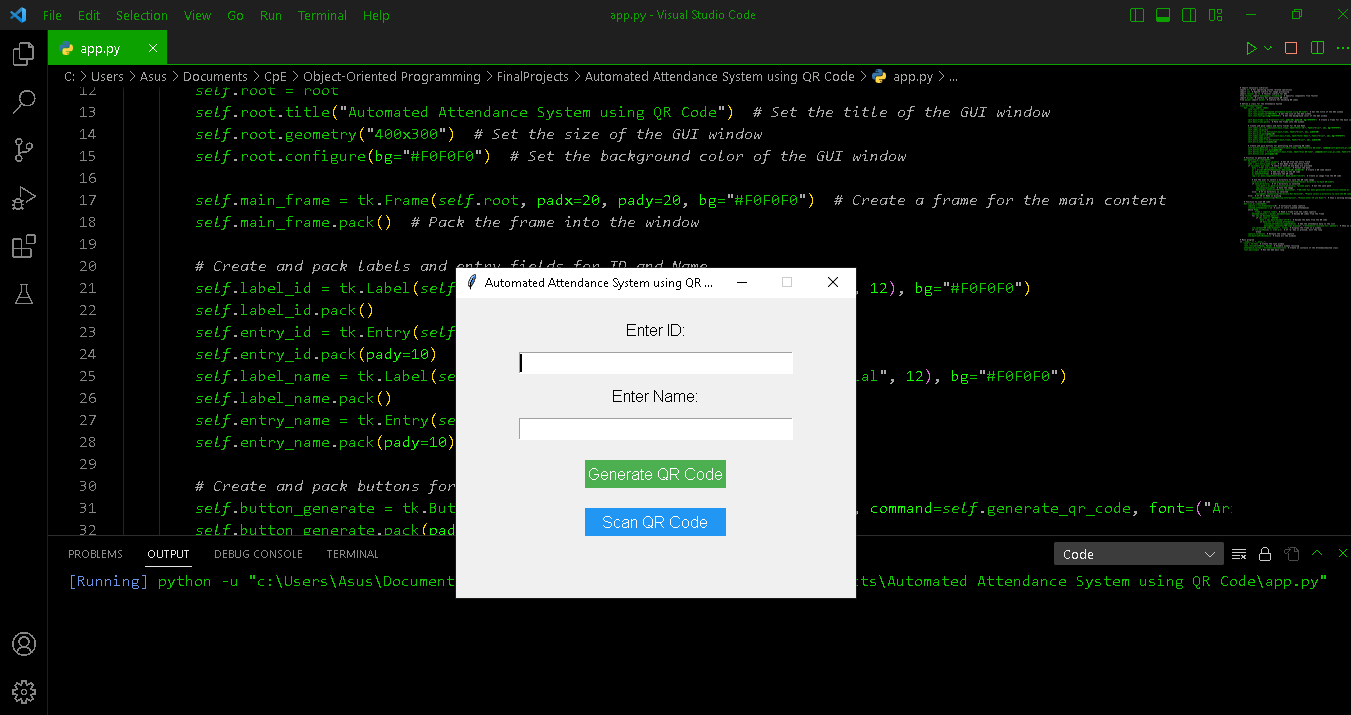Image resolution: width=1351 pixels, height=715 pixels.
Task: Run the Python file using the play icon
Action: pos(1250,46)
